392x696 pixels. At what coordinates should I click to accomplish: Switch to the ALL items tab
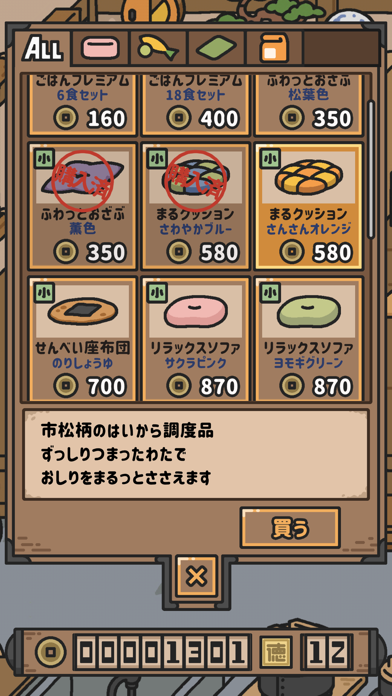coord(43,48)
